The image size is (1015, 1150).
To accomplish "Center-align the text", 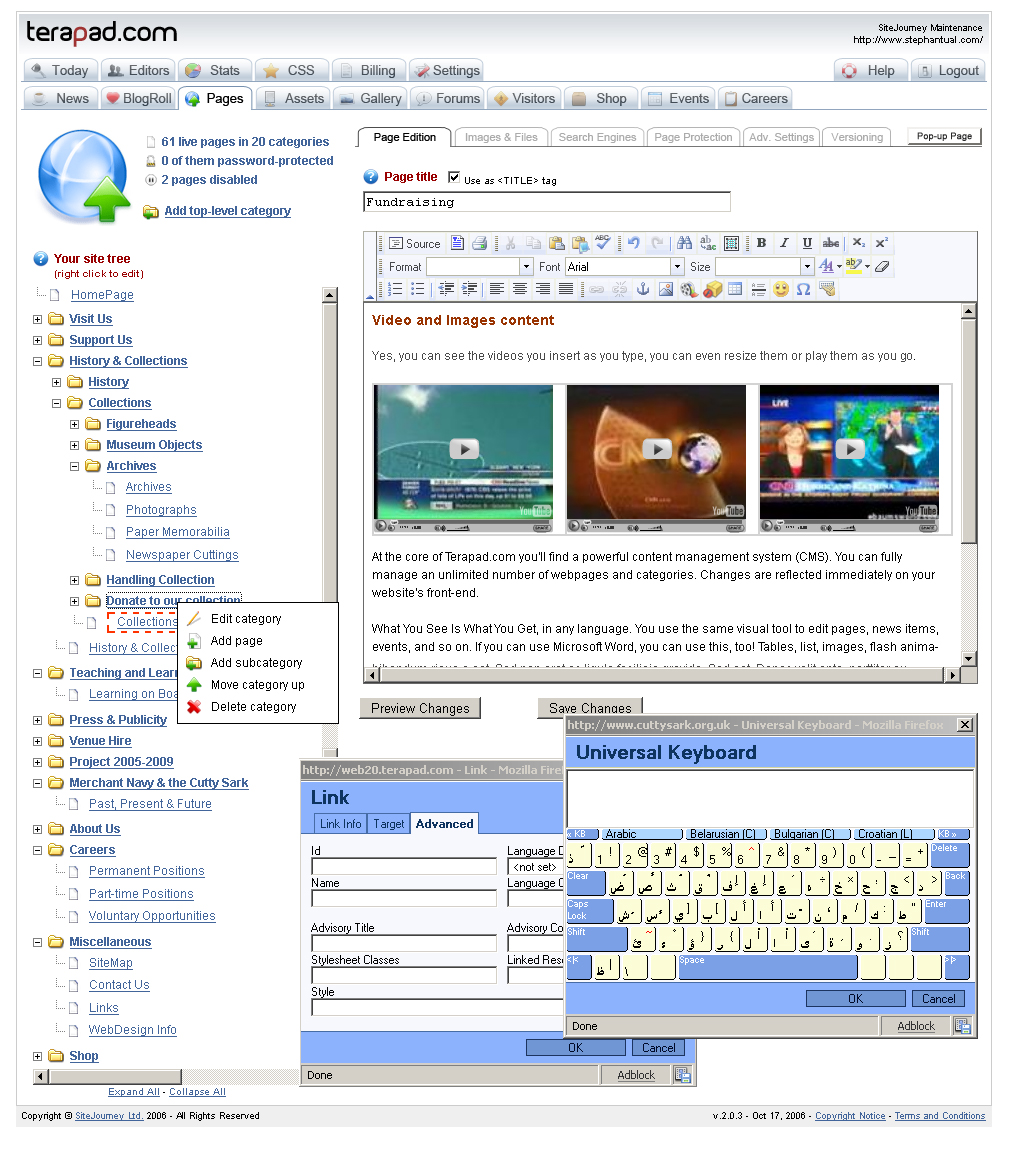I will coord(520,289).
